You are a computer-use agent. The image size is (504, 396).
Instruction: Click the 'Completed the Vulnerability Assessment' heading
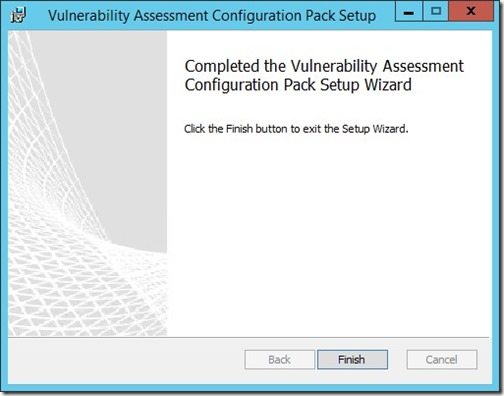[x=324, y=66]
